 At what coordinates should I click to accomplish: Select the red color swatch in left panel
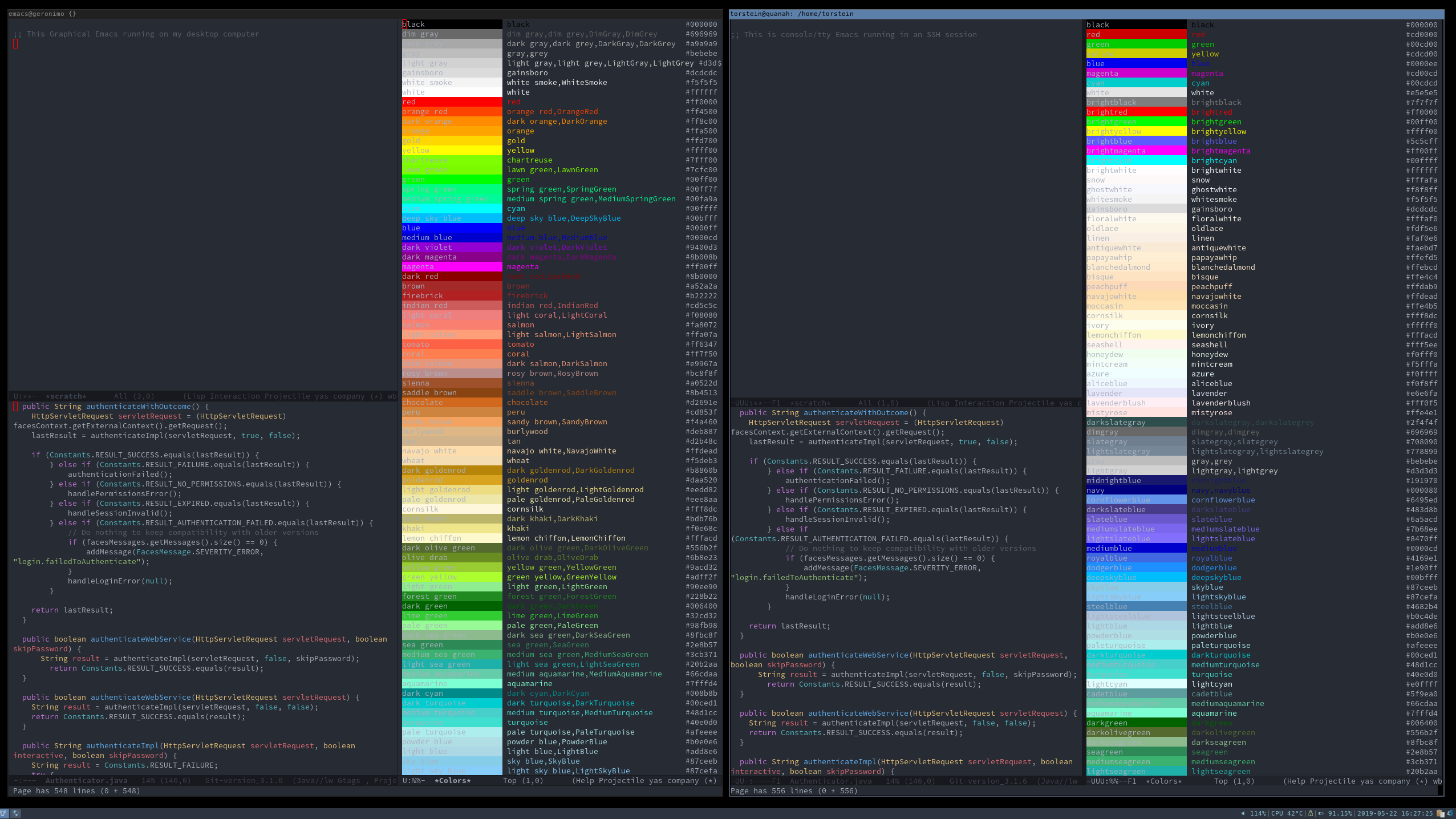tap(450, 101)
